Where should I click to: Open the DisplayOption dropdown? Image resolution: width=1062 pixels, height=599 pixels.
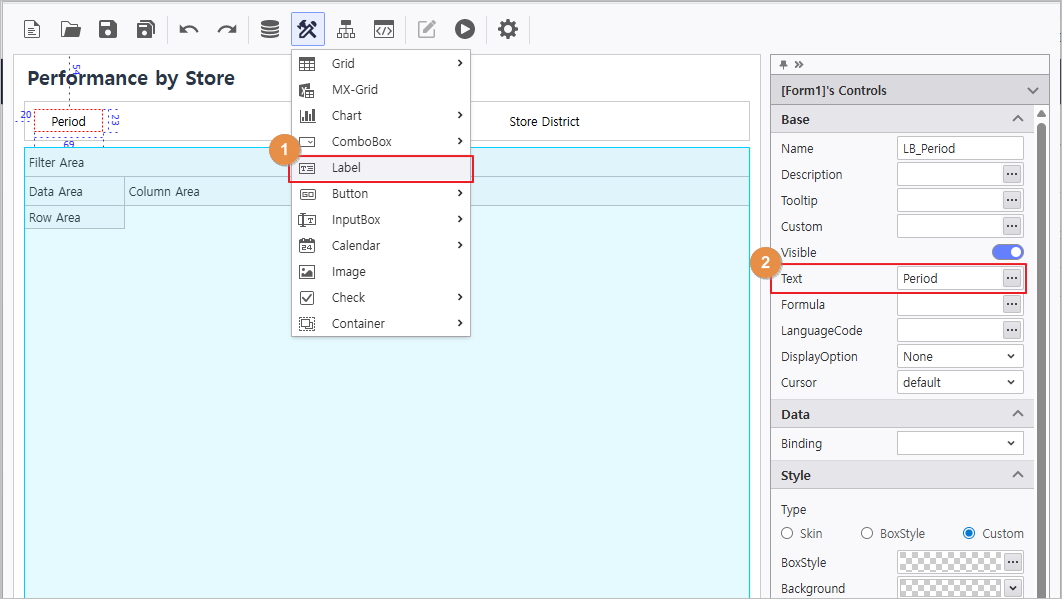pos(960,357)
